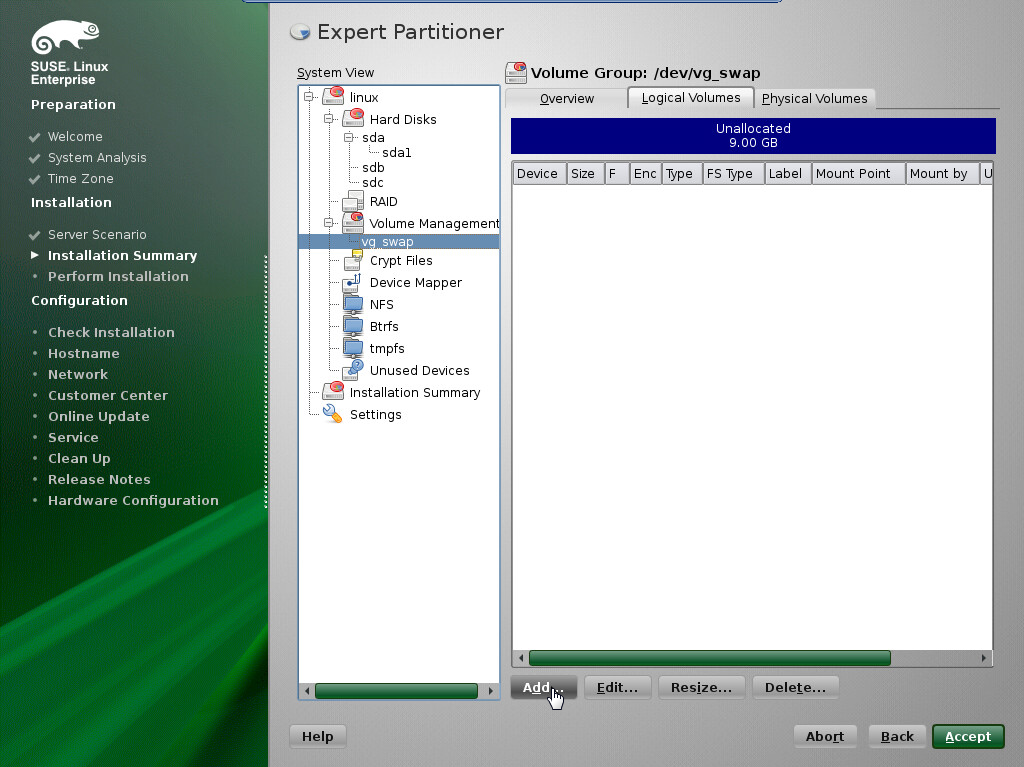Sort by the Size column
The height and width of the screenshot is (767, 1024).
click(585, 173)
